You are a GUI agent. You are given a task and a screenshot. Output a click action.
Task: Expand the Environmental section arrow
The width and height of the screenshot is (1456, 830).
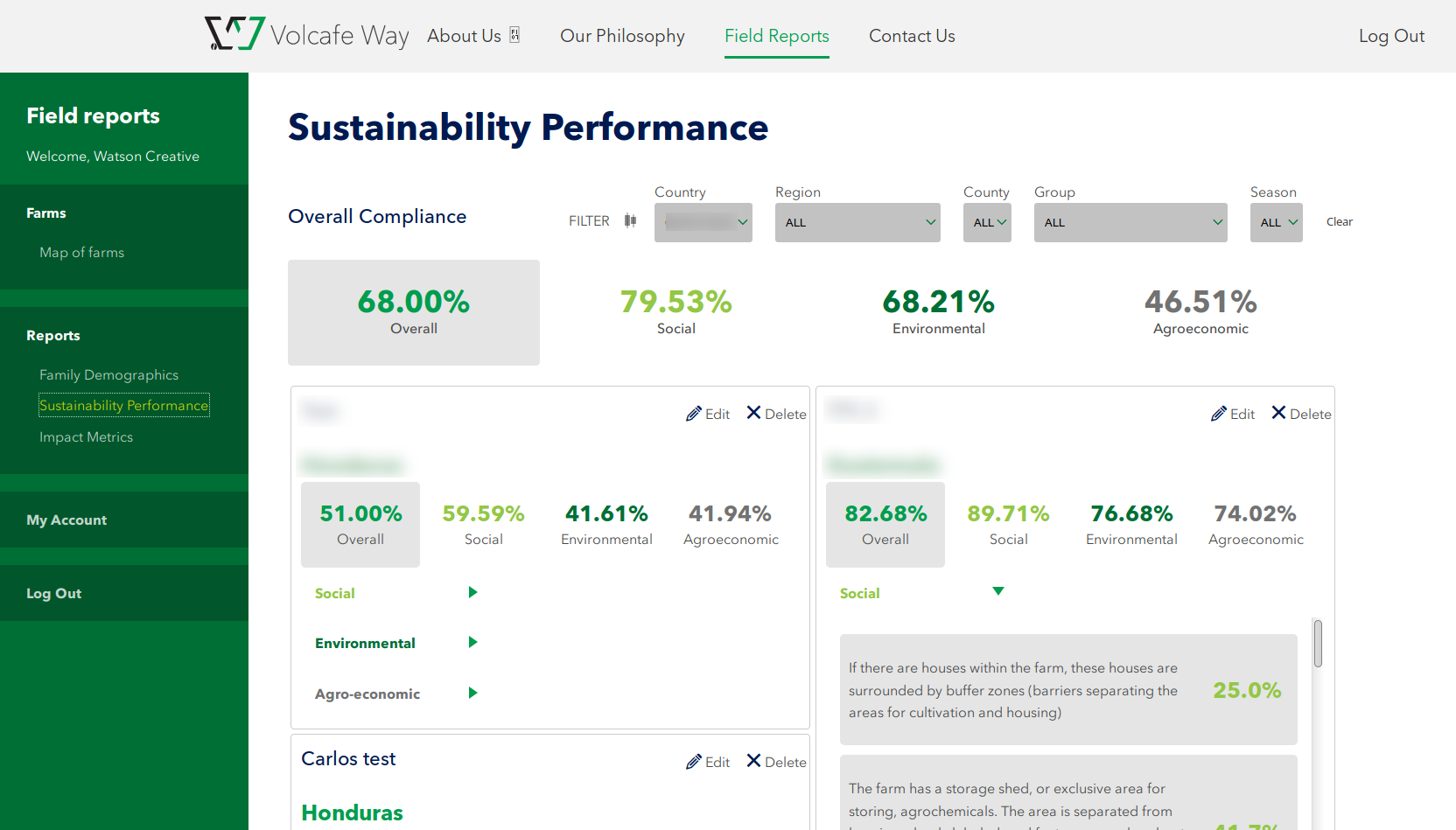tap(472, 643)
